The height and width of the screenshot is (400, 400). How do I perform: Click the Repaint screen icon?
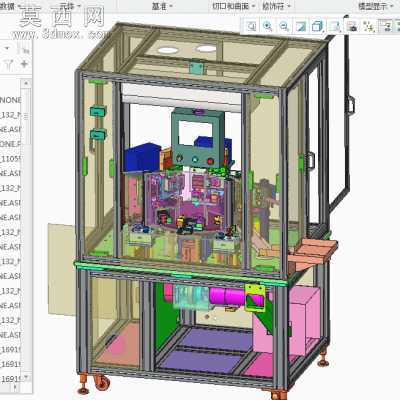point(301,26)
